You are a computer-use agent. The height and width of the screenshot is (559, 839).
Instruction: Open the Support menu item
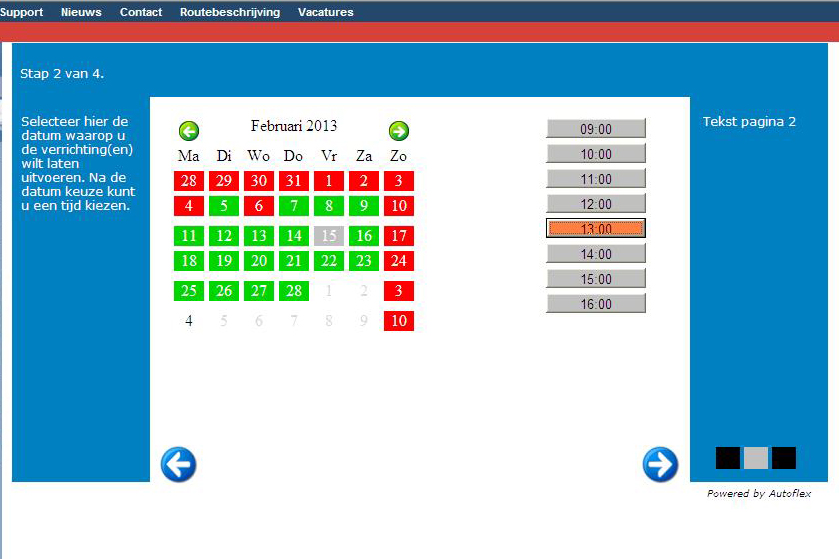point(22,12)
